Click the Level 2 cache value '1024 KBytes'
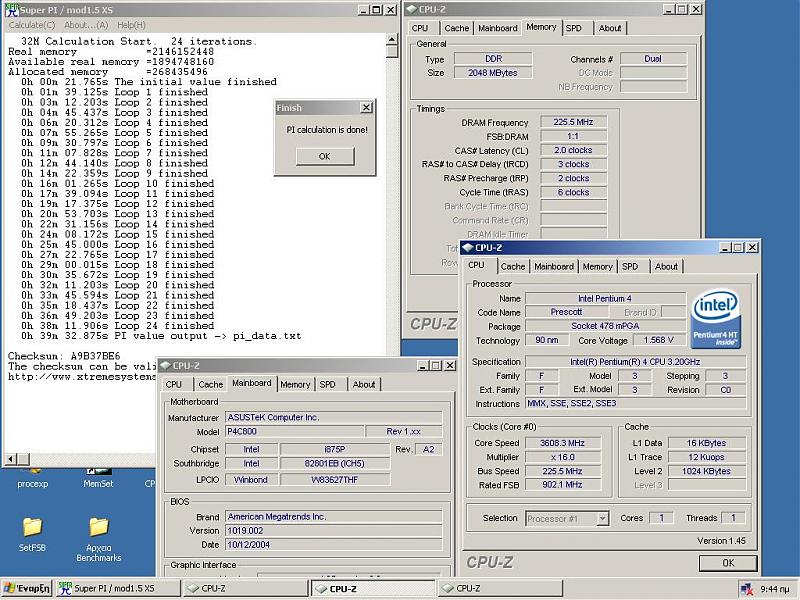Image resolution: width=800 pixels, height=600 pixels. tap(707, 471)
